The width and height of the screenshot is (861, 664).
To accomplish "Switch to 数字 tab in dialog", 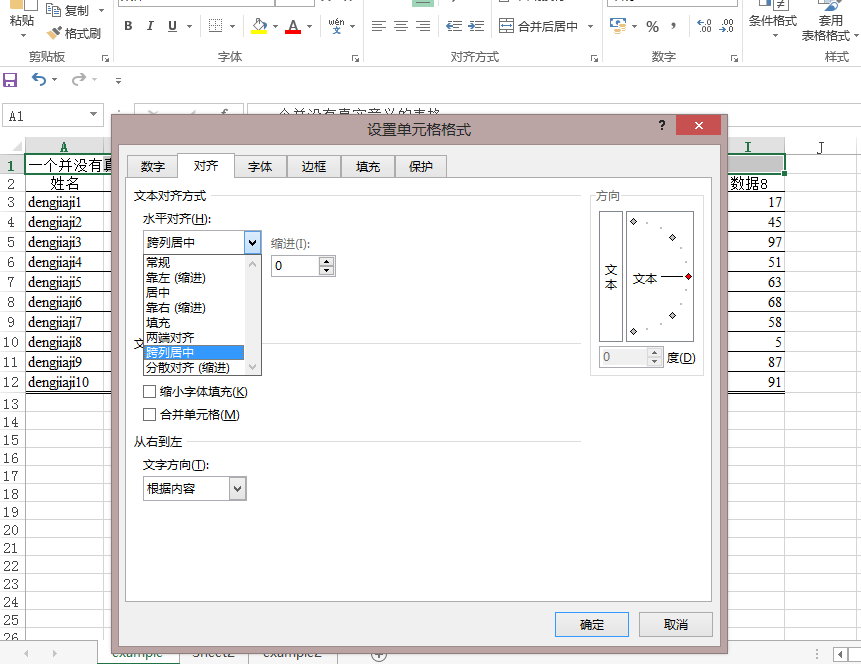I will [x=152, y=166].
